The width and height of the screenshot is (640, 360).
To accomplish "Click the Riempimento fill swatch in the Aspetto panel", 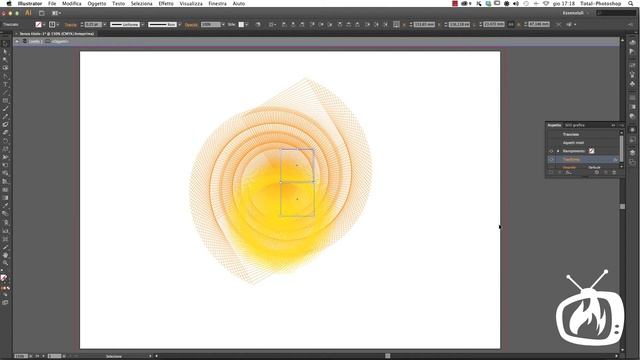I will coord(591,151).
